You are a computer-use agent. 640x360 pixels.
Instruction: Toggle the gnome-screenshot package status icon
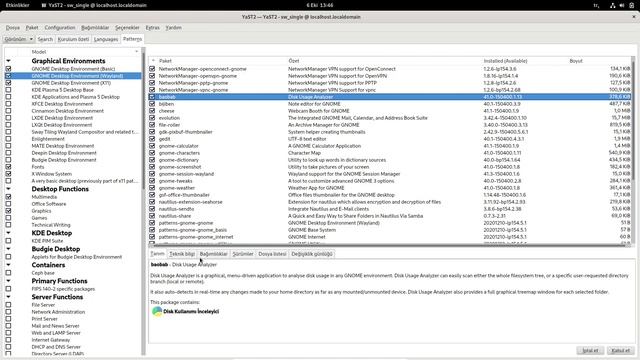click(152, 167)
